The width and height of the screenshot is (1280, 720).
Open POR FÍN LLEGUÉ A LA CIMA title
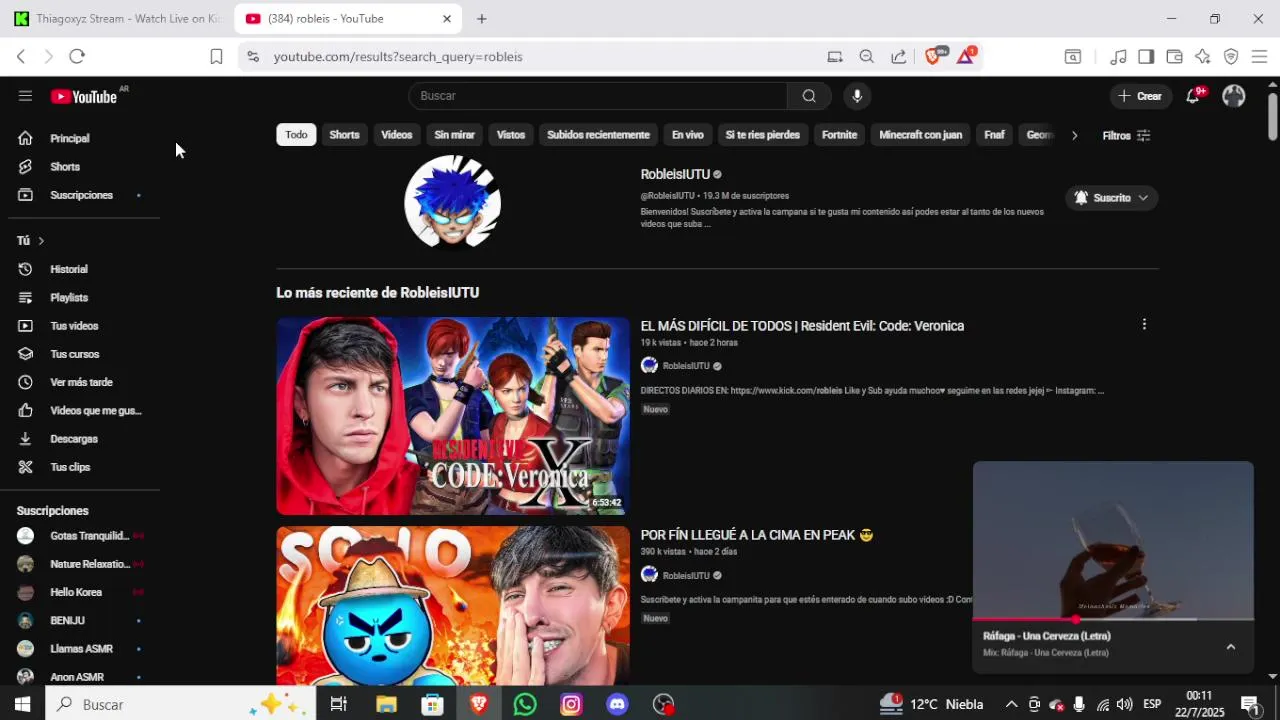coord(757,535)
